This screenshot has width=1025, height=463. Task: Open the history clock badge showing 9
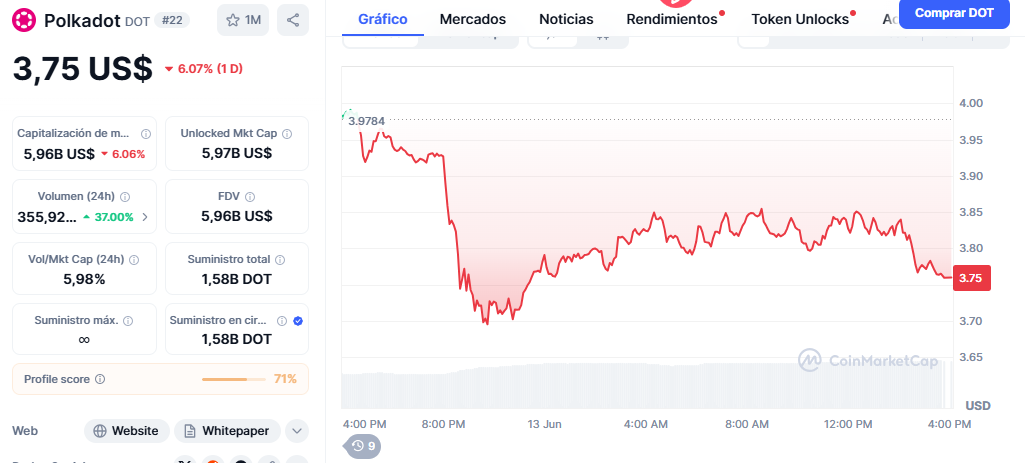363,446
